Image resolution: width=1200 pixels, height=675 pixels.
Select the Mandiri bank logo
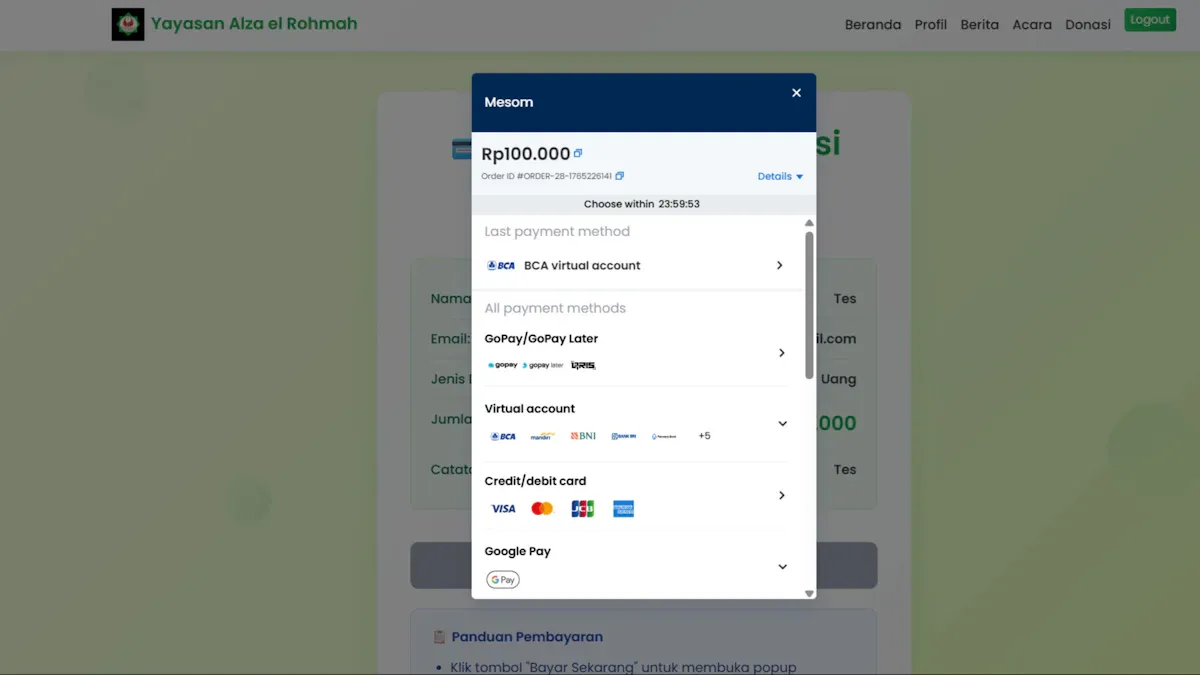point(541,435)
